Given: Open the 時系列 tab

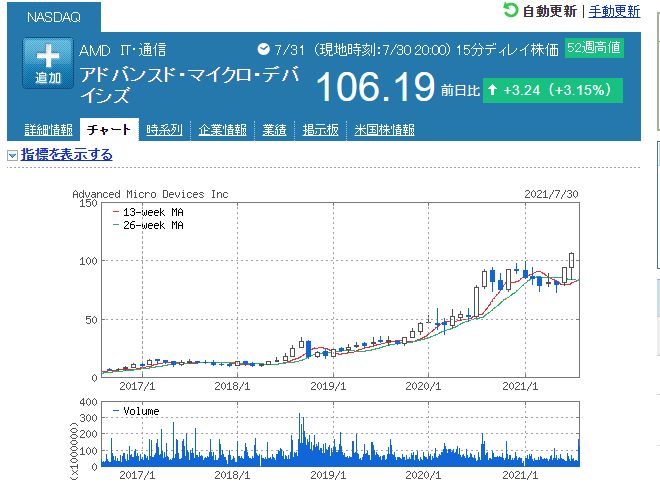Looking at the screenshot, I should pyautogui.click(x=164, y=130).
